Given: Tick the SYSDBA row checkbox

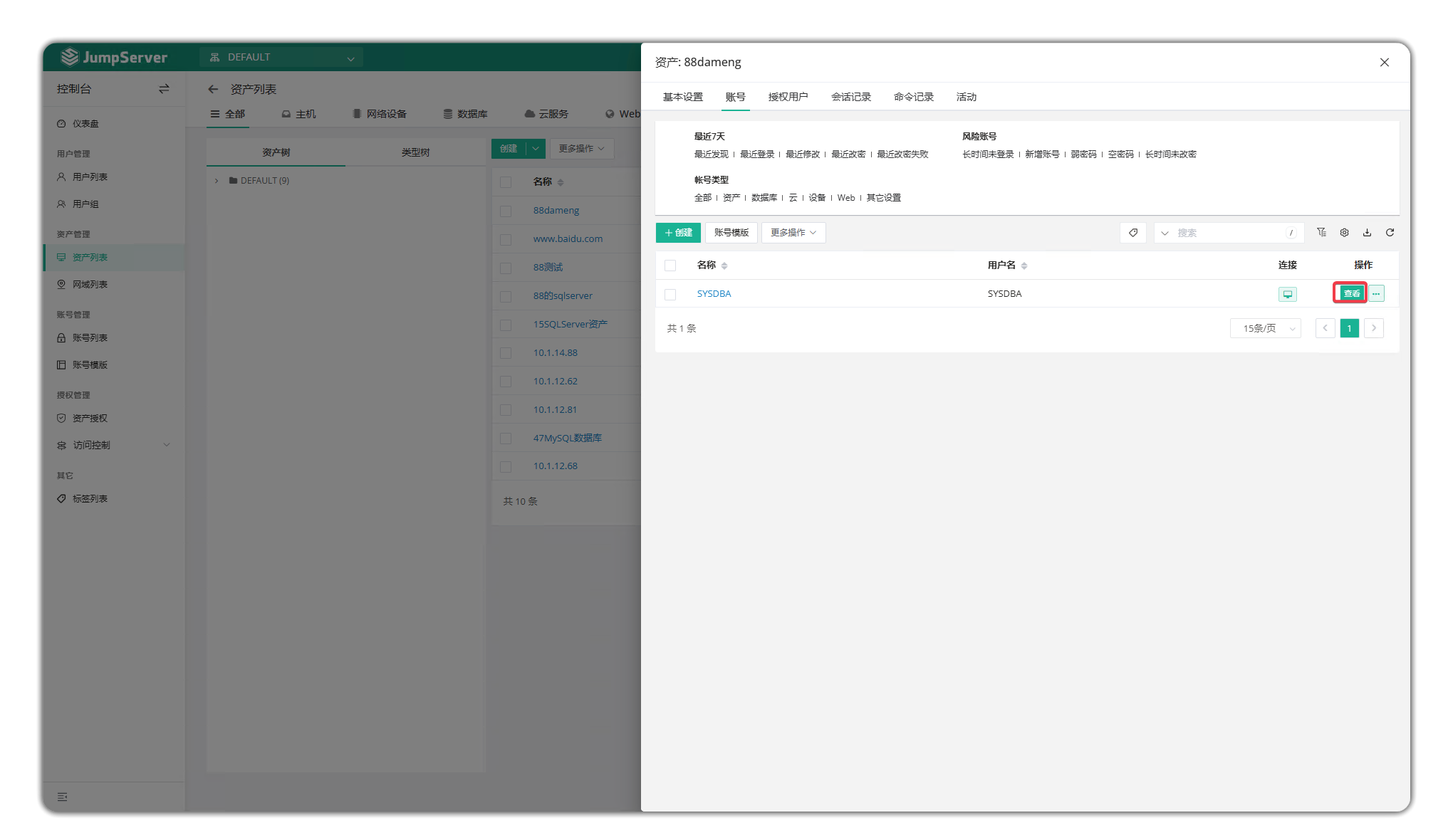Looking at the screenshot, I should [670, 294].
